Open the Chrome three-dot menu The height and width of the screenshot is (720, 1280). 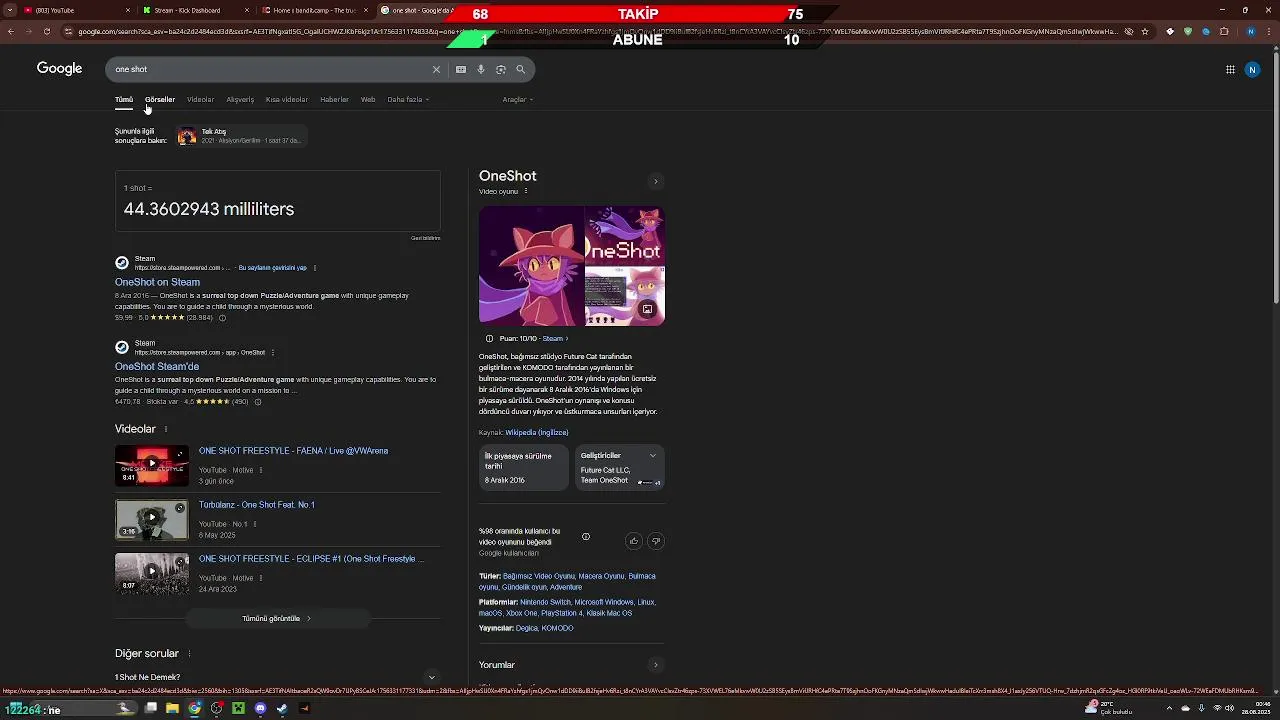pyautogui.click(x=1269, y=31)
